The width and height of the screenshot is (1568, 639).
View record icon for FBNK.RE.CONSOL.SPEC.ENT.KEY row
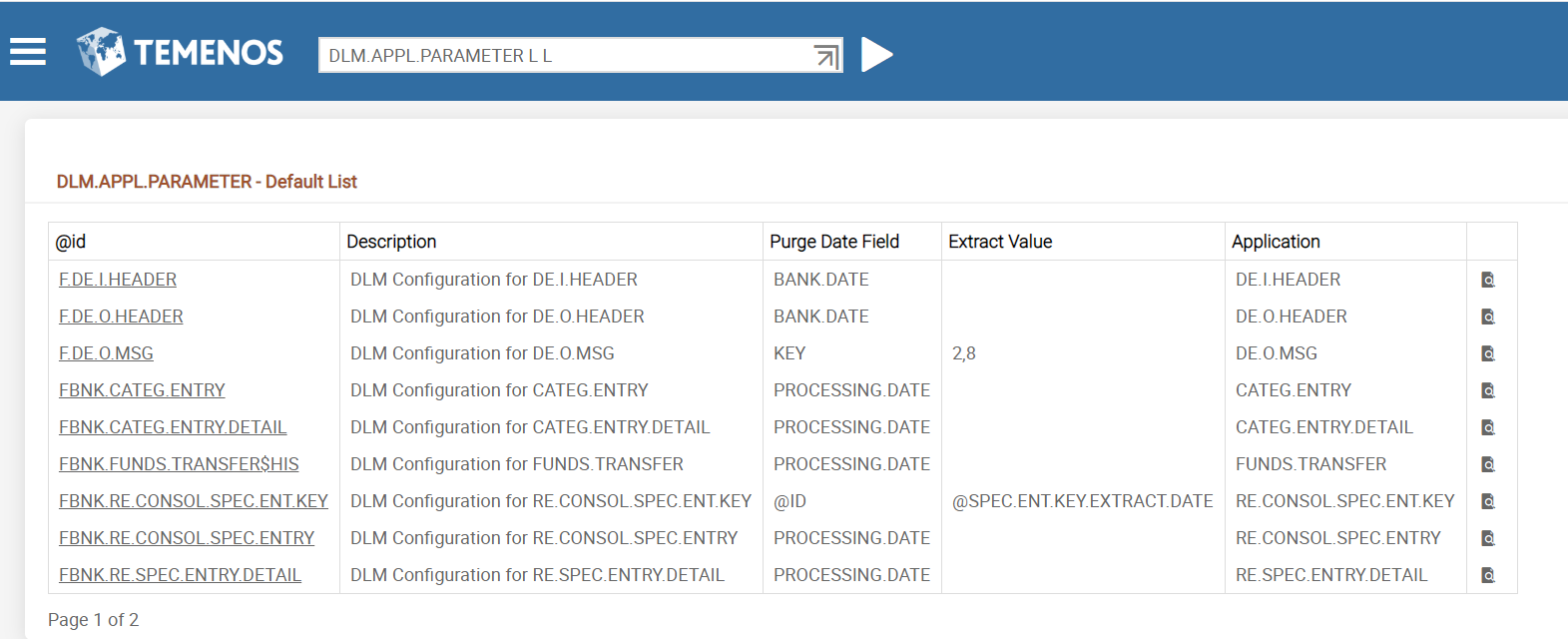1487,501
